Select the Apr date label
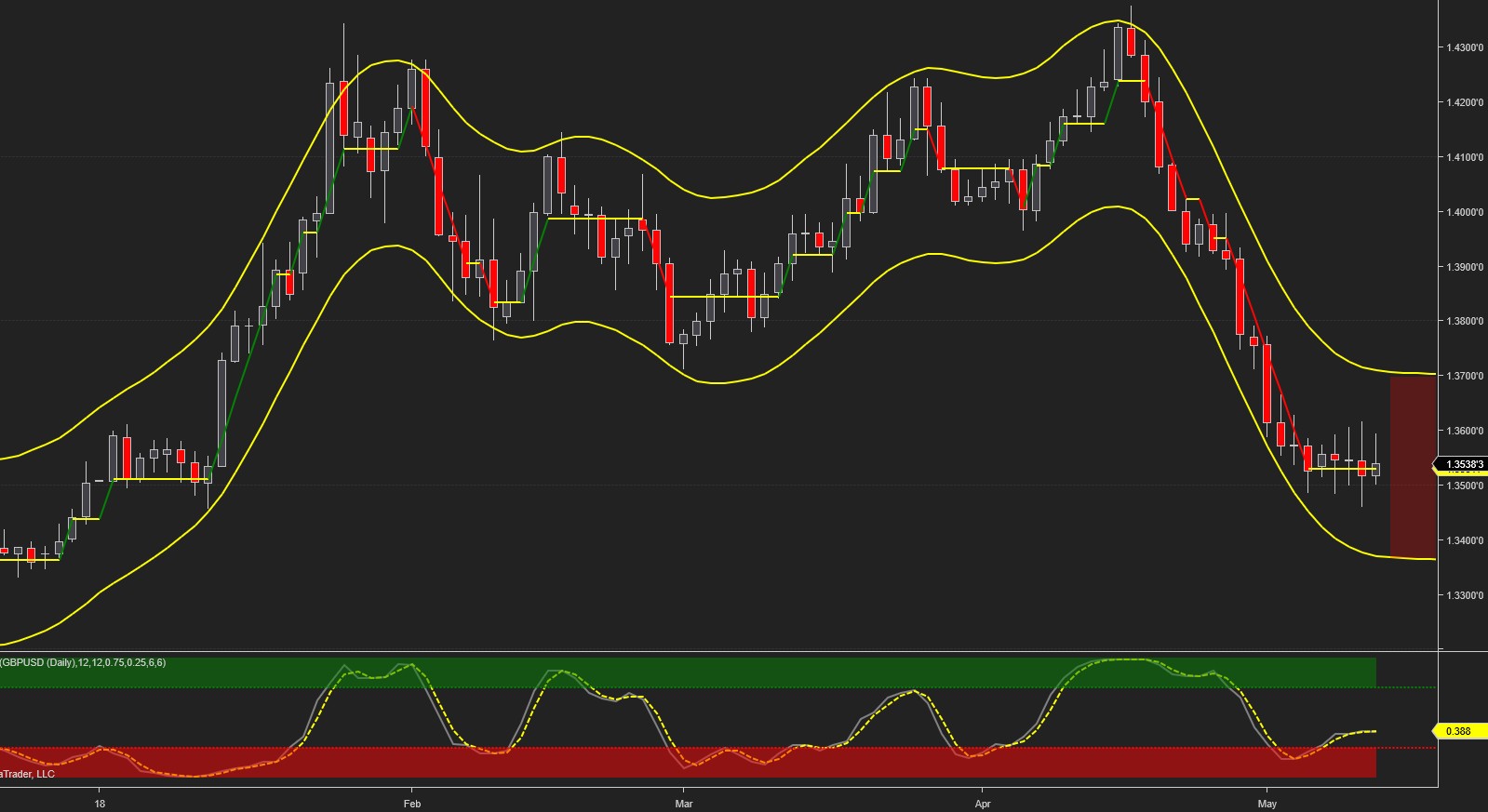Viewport: 1488px width, 812px height. click(x=983, y=803)
